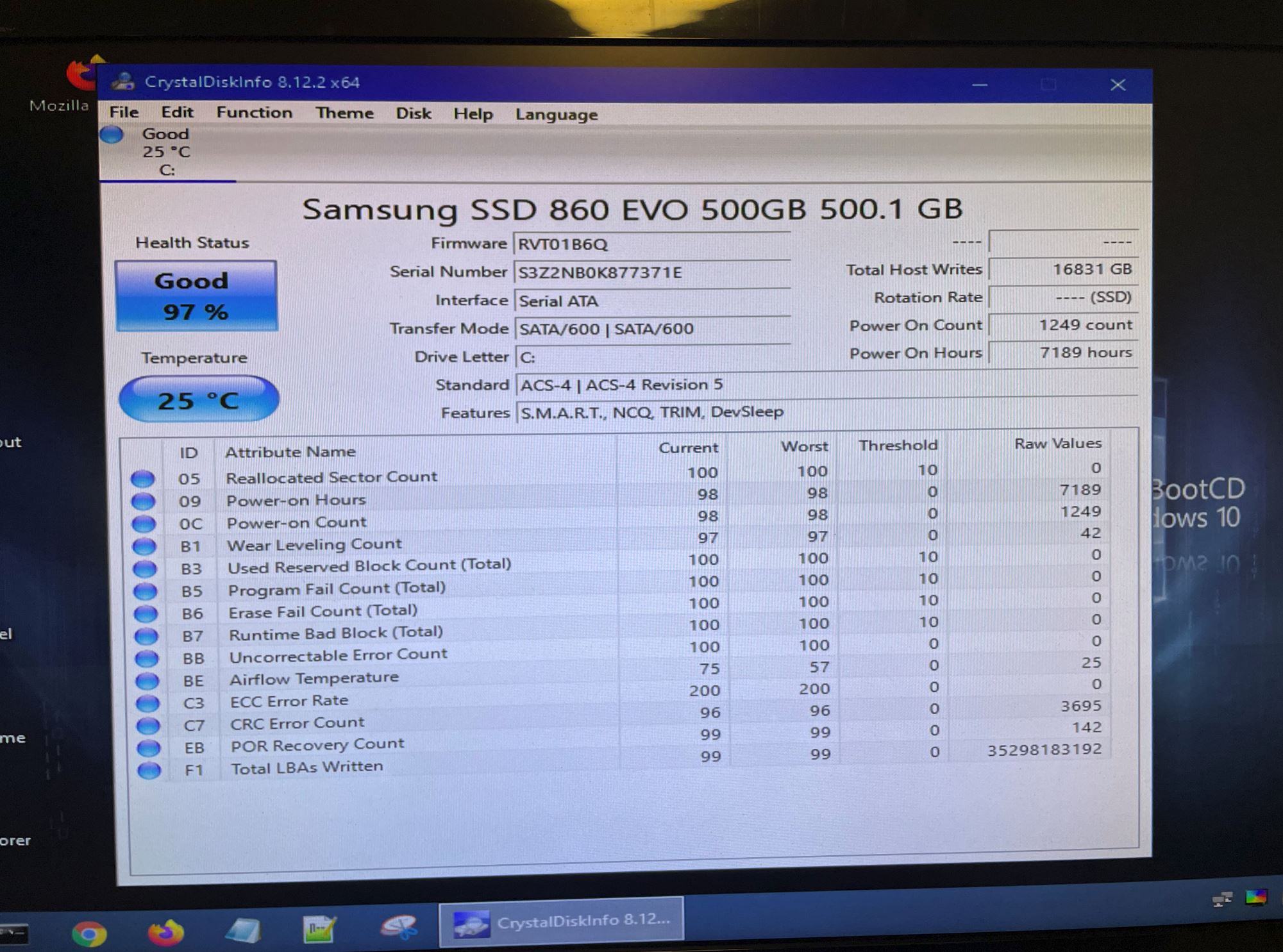Screen dimensions: 1283x952
Task: Open Firefox from the taskbar
Action: [165, 932]
